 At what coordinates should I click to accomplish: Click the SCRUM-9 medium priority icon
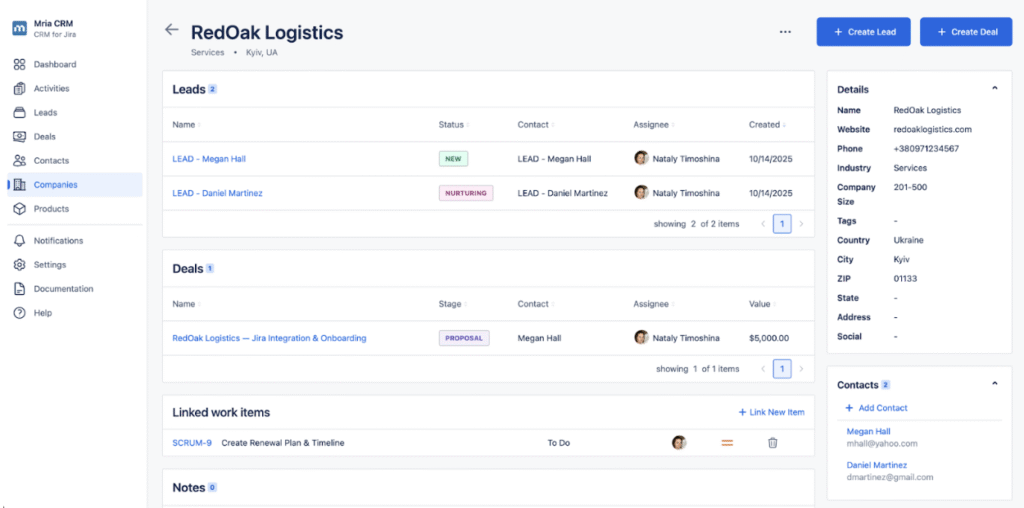(x=727, y=443)
